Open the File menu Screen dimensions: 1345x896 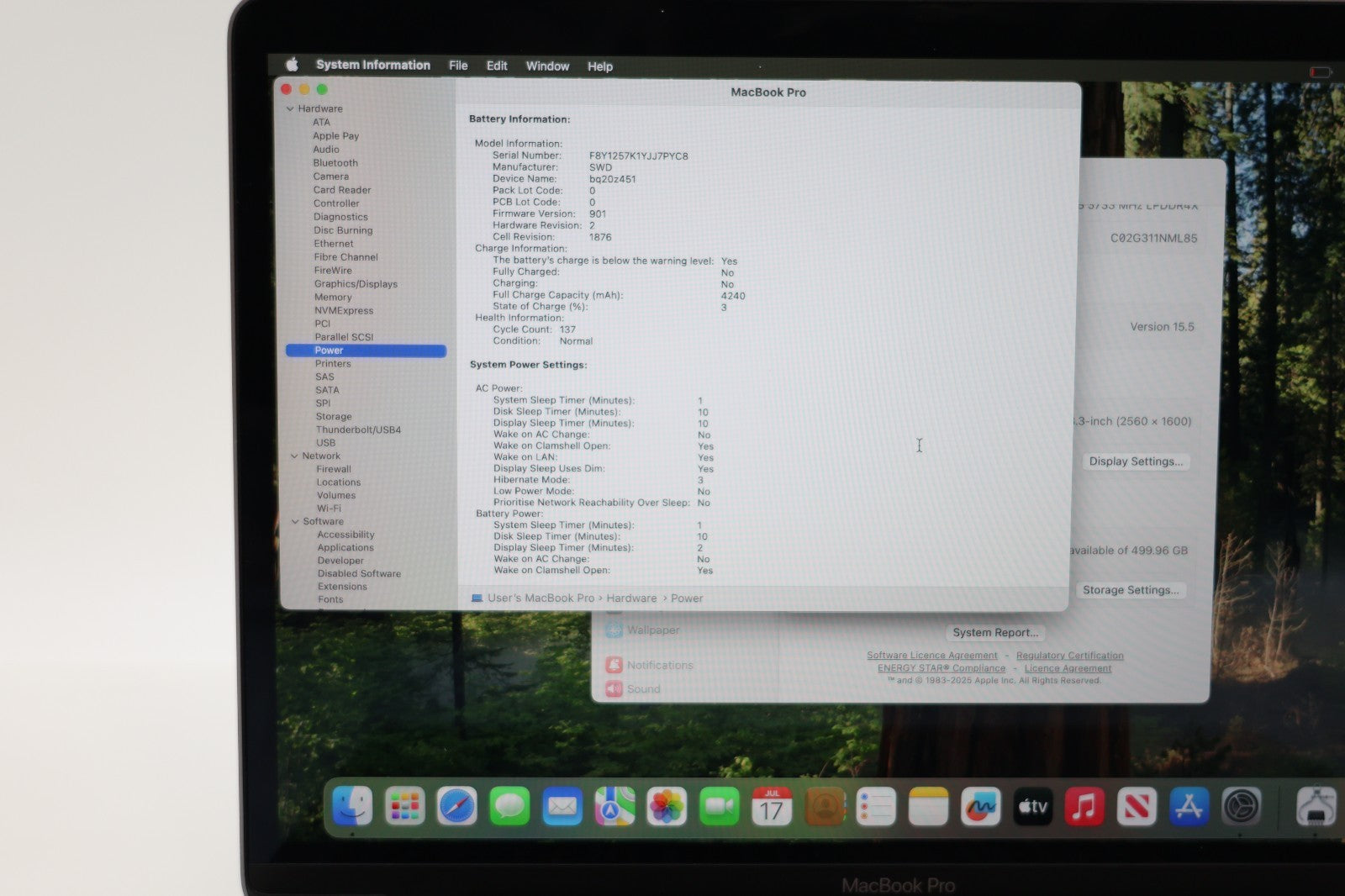click(x=458, y=66)
